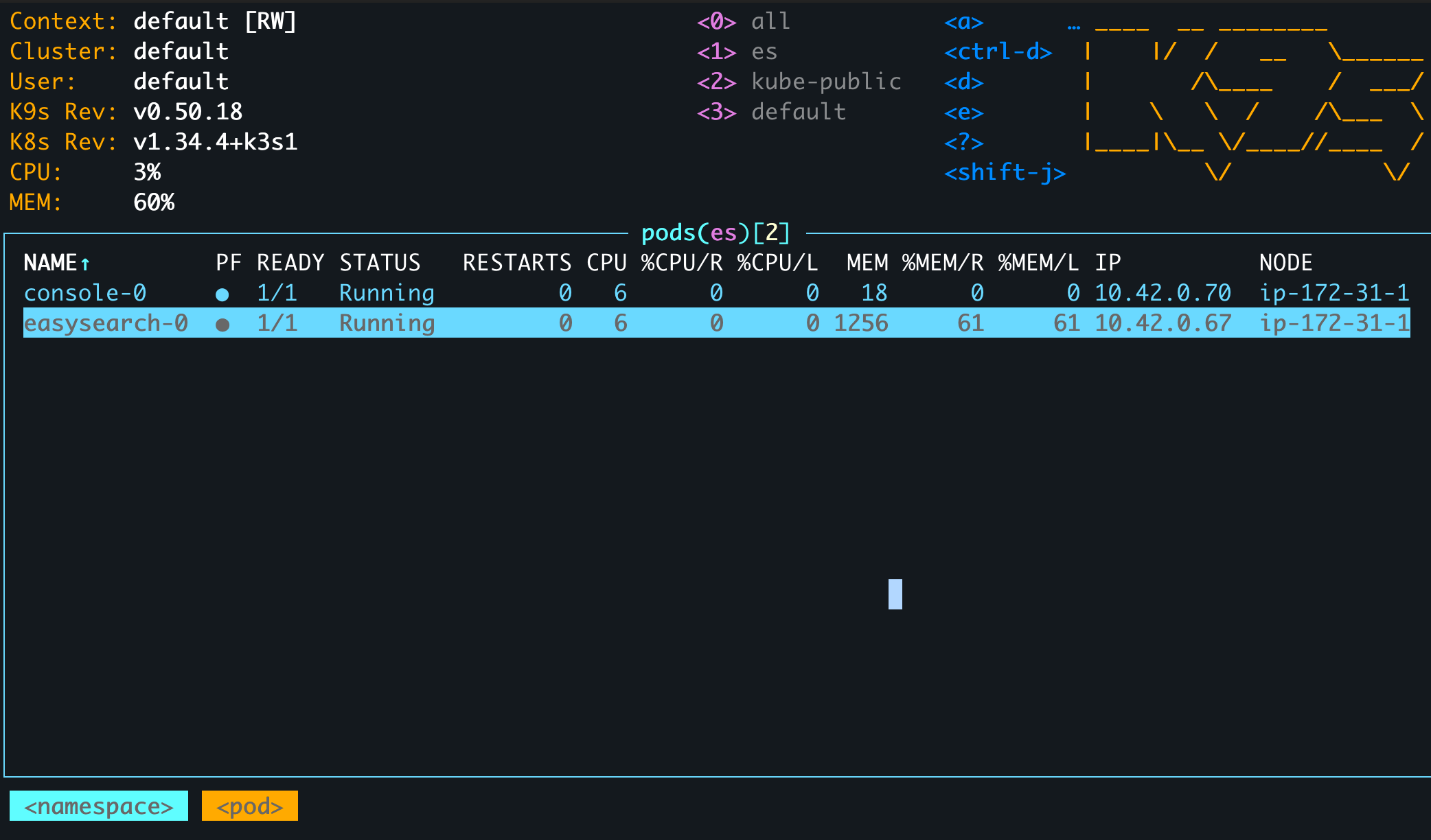Switch to the <1> es namespace
Screen dimensions: 1431x840
click(737, 51)
